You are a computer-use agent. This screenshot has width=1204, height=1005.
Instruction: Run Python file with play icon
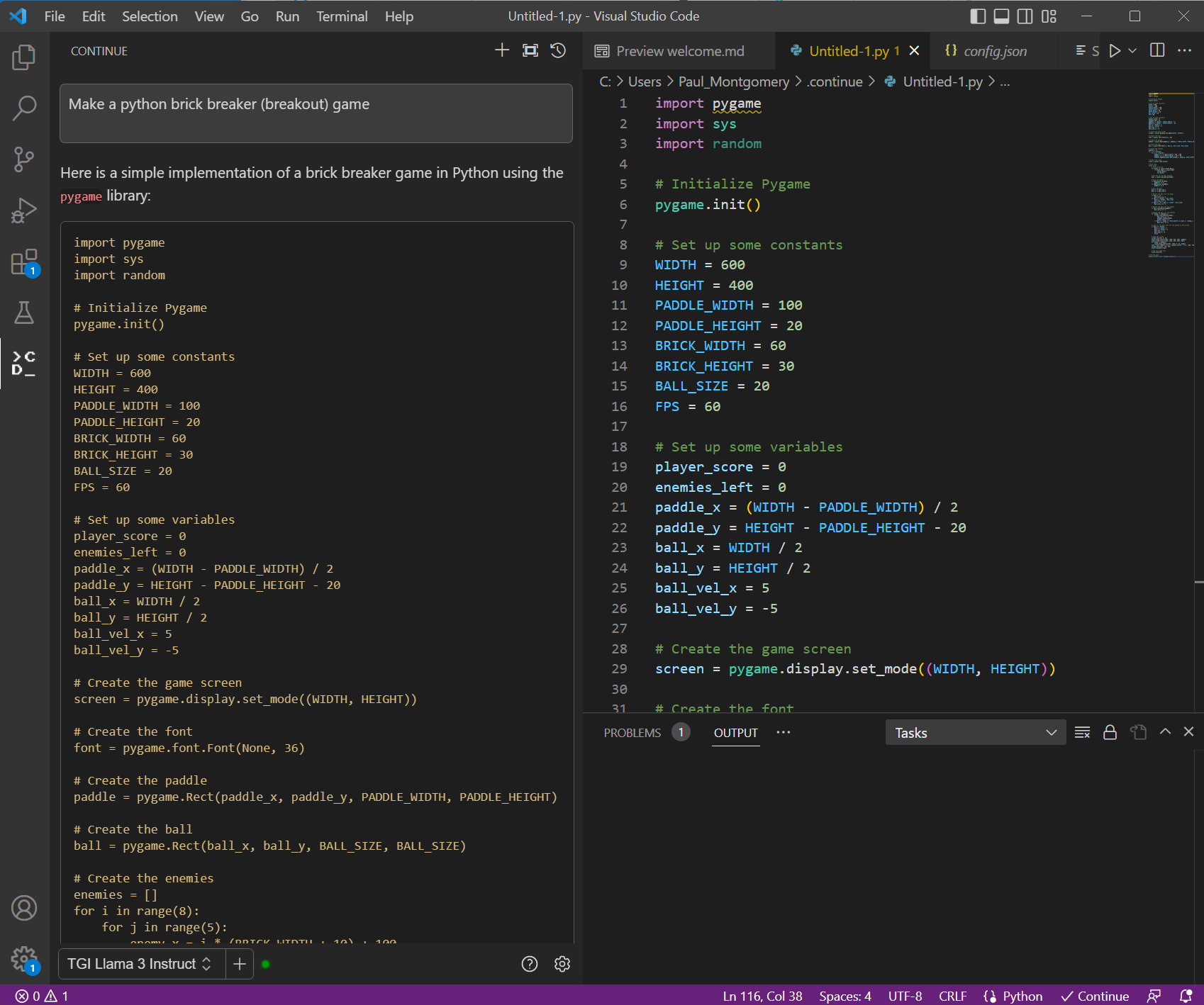point(1115,50)
